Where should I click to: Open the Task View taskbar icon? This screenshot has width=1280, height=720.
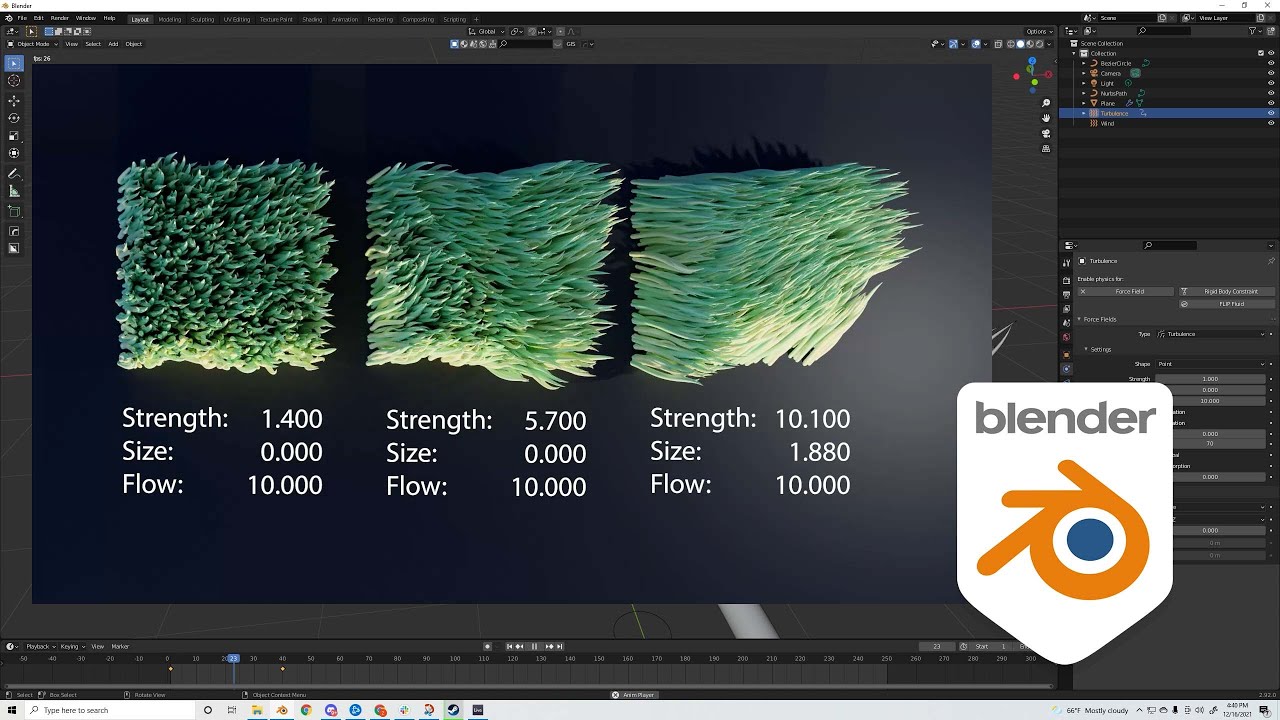click(x=232, y=710)
